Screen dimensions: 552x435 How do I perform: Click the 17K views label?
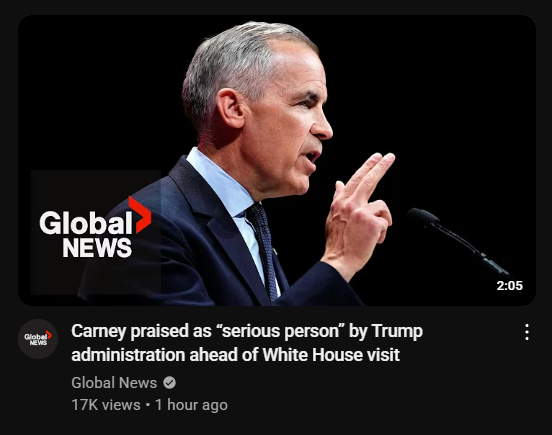[x=106, y=405]
